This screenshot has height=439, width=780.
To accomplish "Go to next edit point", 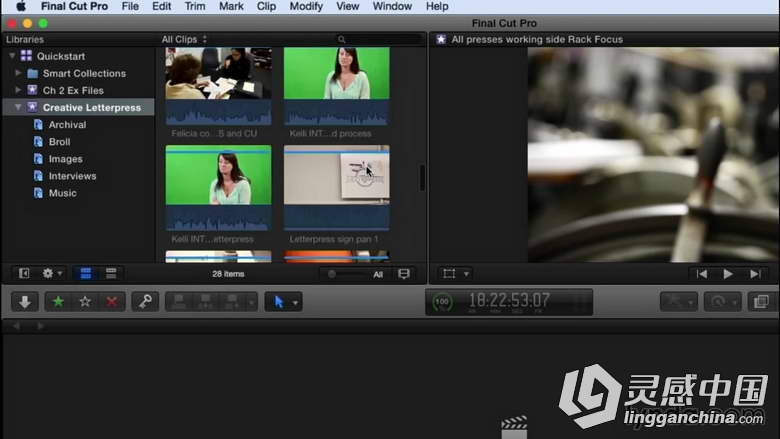I will pos(755,274).
